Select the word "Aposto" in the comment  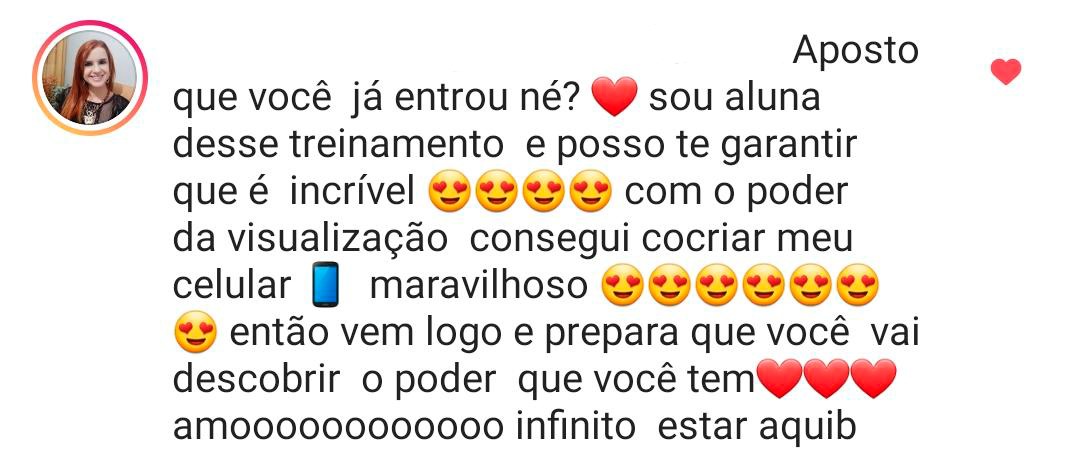855,52
